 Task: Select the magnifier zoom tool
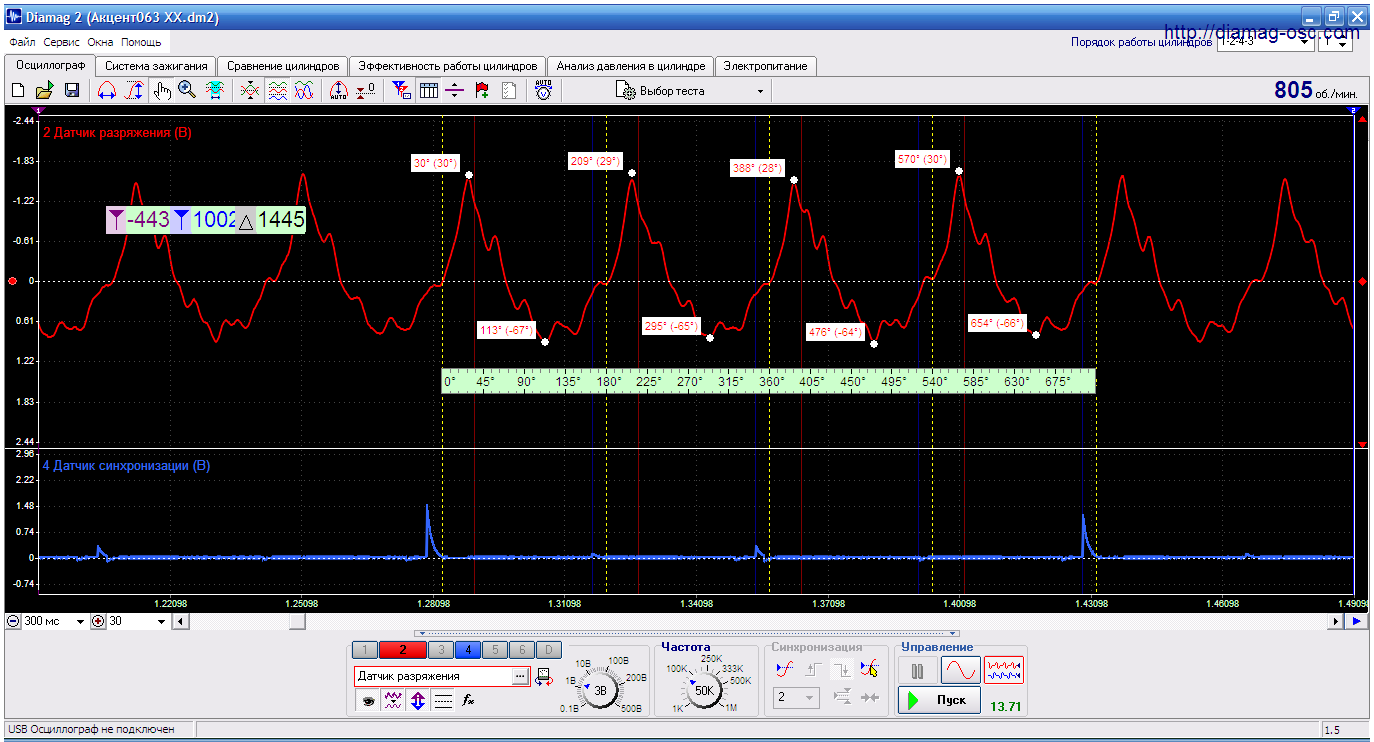pyautogui.click(x=187, y=91)
